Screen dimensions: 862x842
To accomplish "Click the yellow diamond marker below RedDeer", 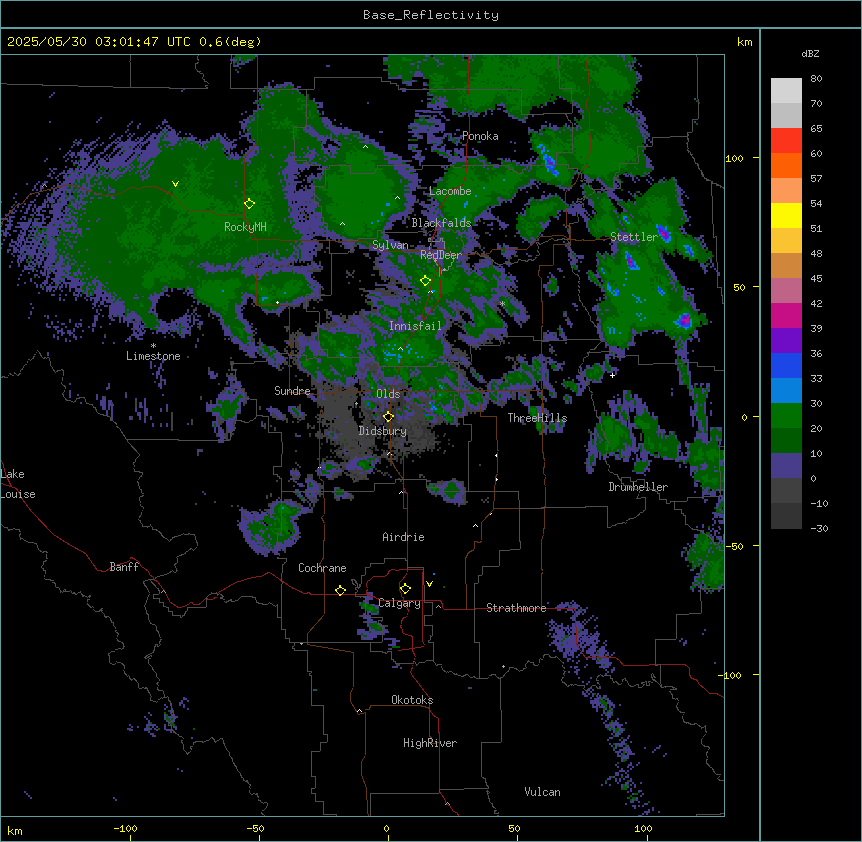I will coord(425,281).
